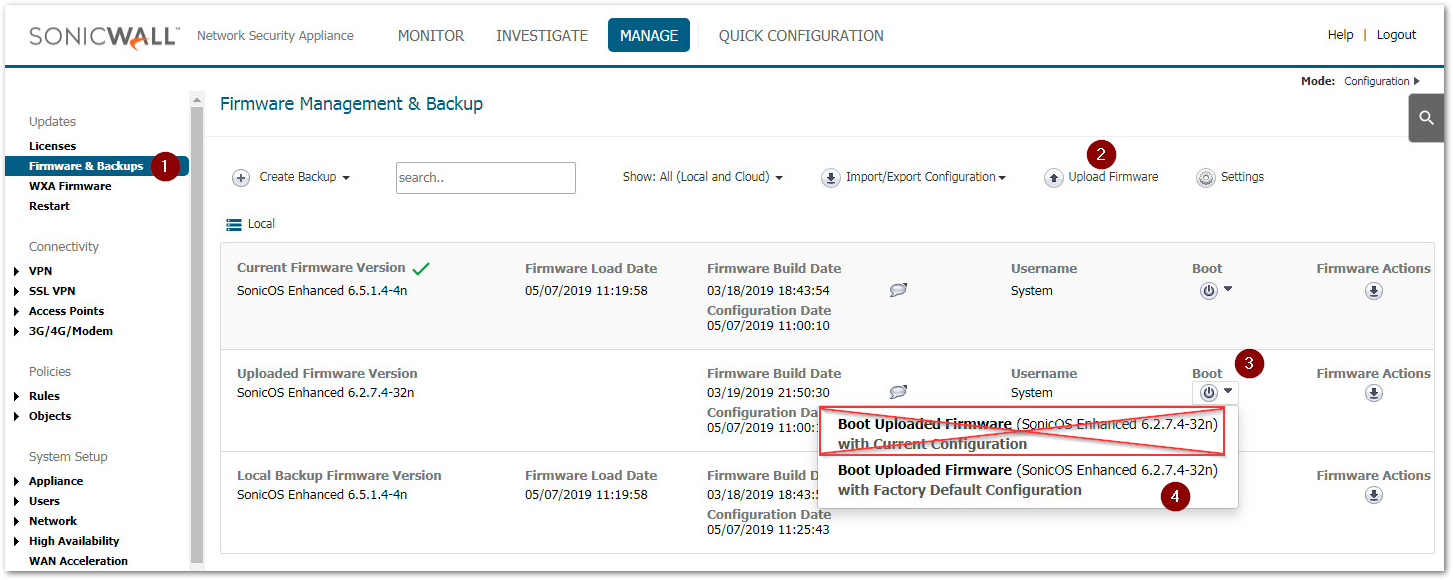The width and height of the screenshot is (1453, 580).
Task: Expand the Users tree item
Action: [17, 501]
